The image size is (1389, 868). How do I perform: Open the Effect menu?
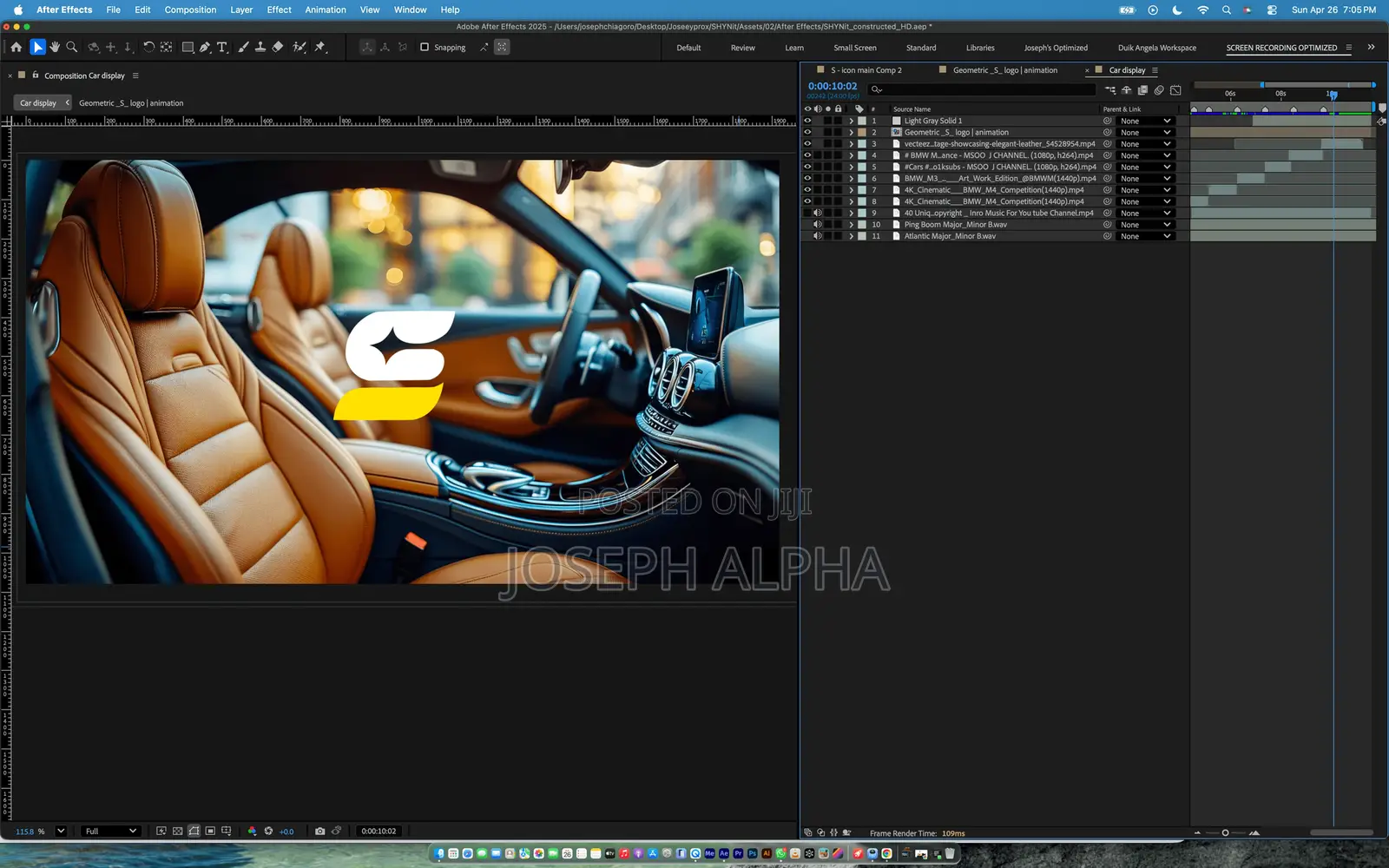tap(279, 10)
